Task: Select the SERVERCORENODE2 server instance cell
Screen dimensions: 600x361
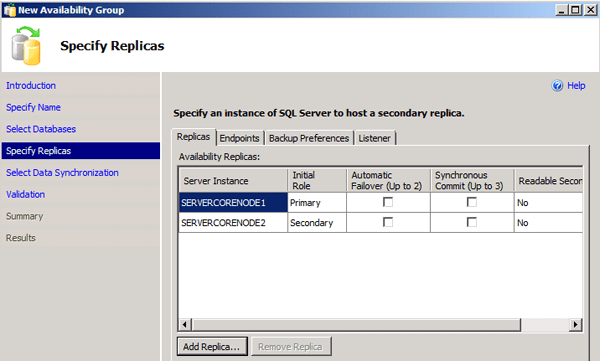Action: (x=233, y=223)
